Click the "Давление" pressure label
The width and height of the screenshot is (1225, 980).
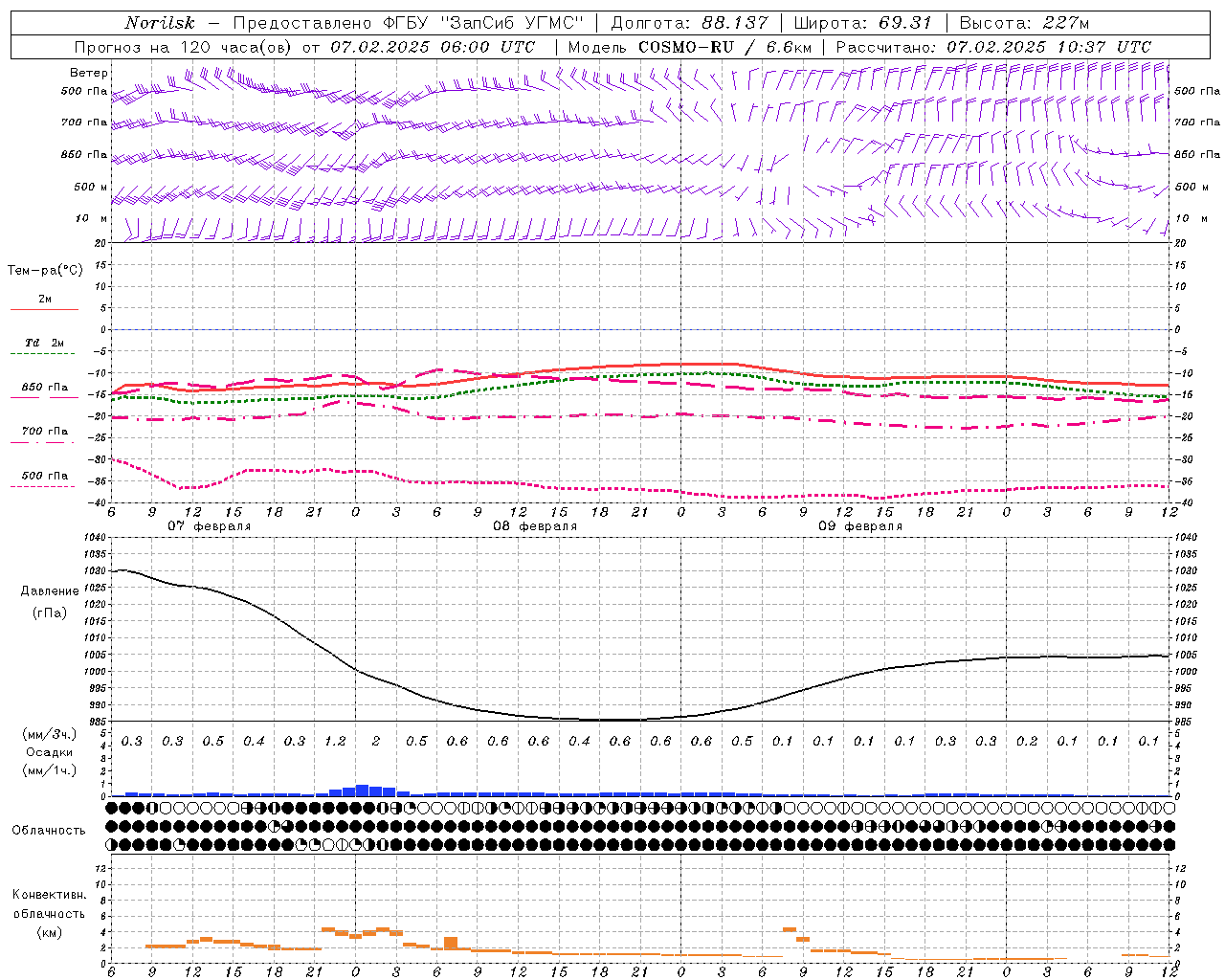click(50, 591)
